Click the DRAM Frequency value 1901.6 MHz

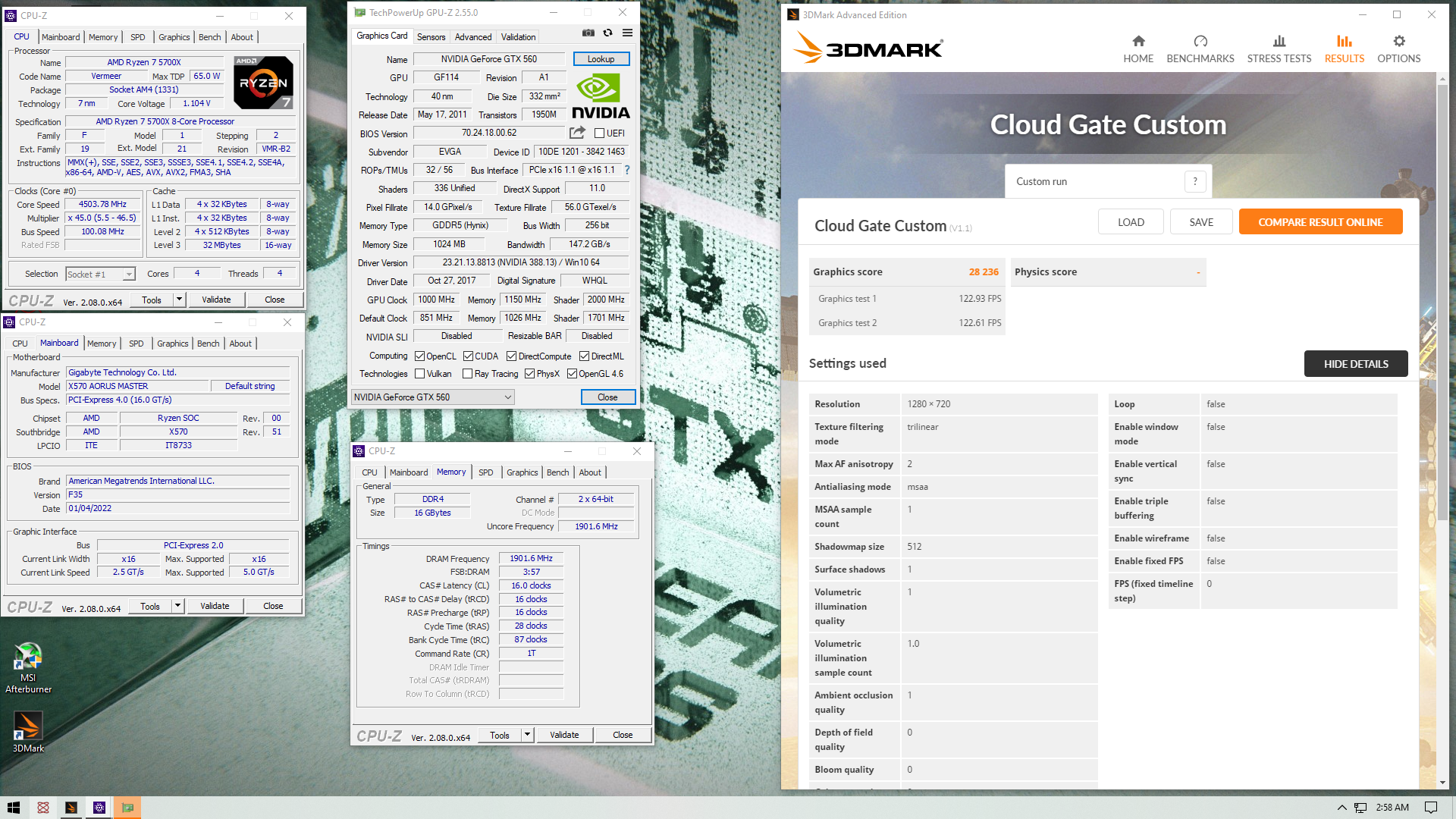pos(531,558)
